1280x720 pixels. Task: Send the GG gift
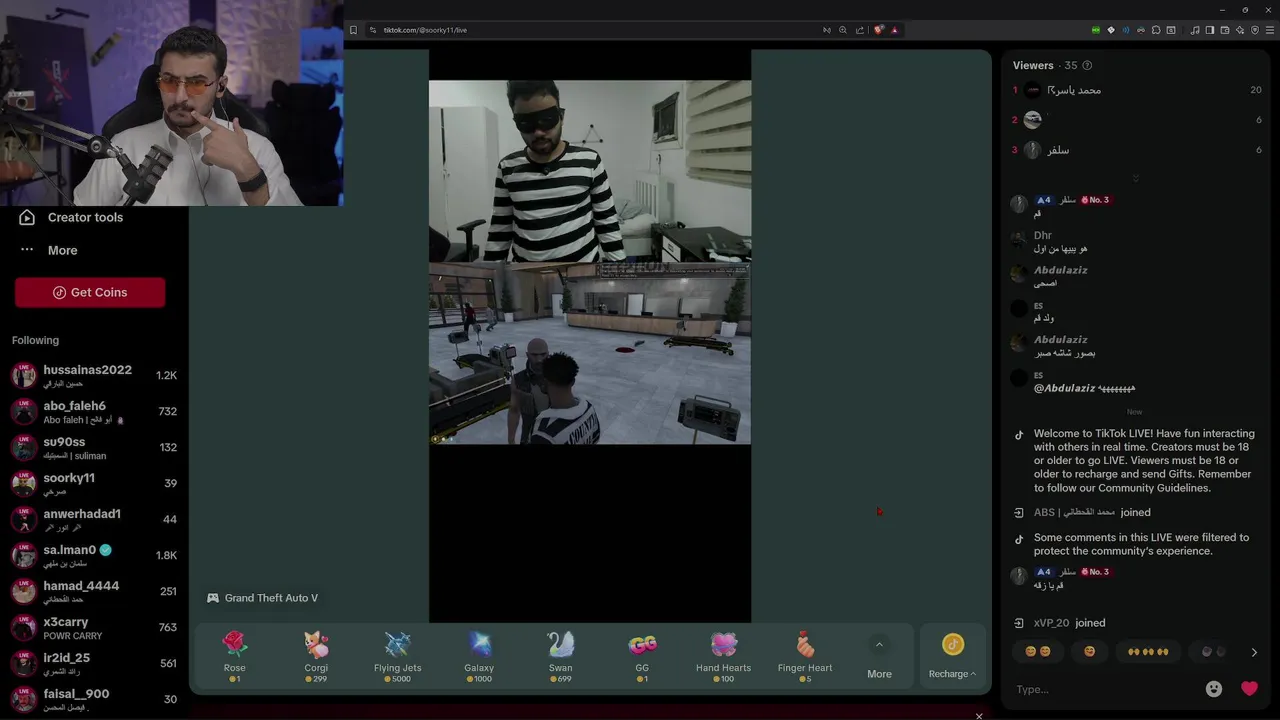pyautogui.click(x=642, y=656)
